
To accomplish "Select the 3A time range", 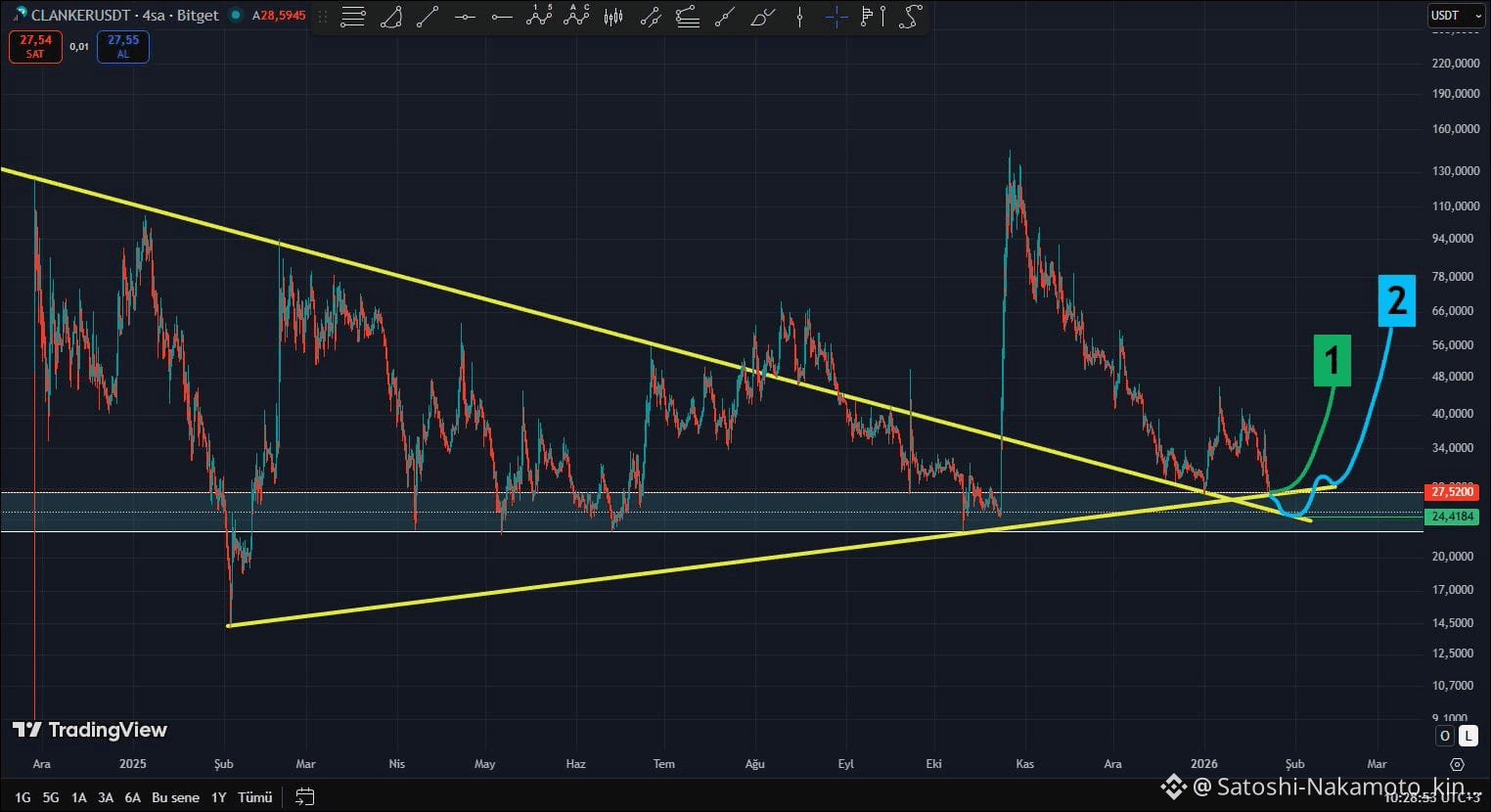I will point(106,797).
